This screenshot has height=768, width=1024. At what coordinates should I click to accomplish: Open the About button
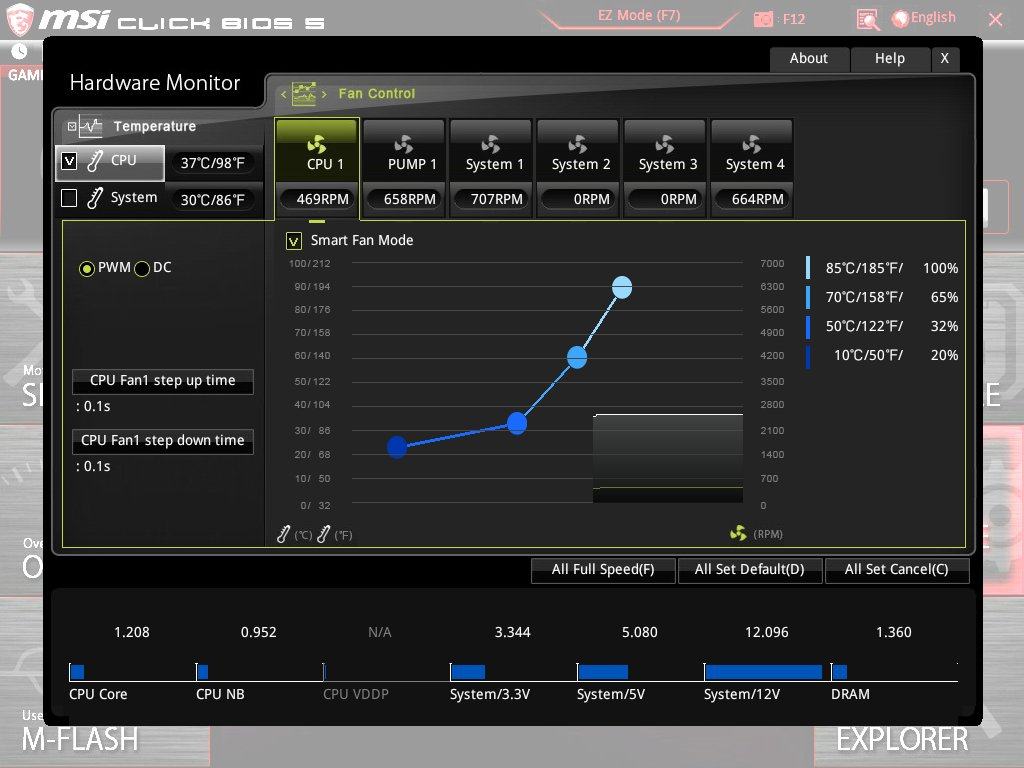point(808,59)
